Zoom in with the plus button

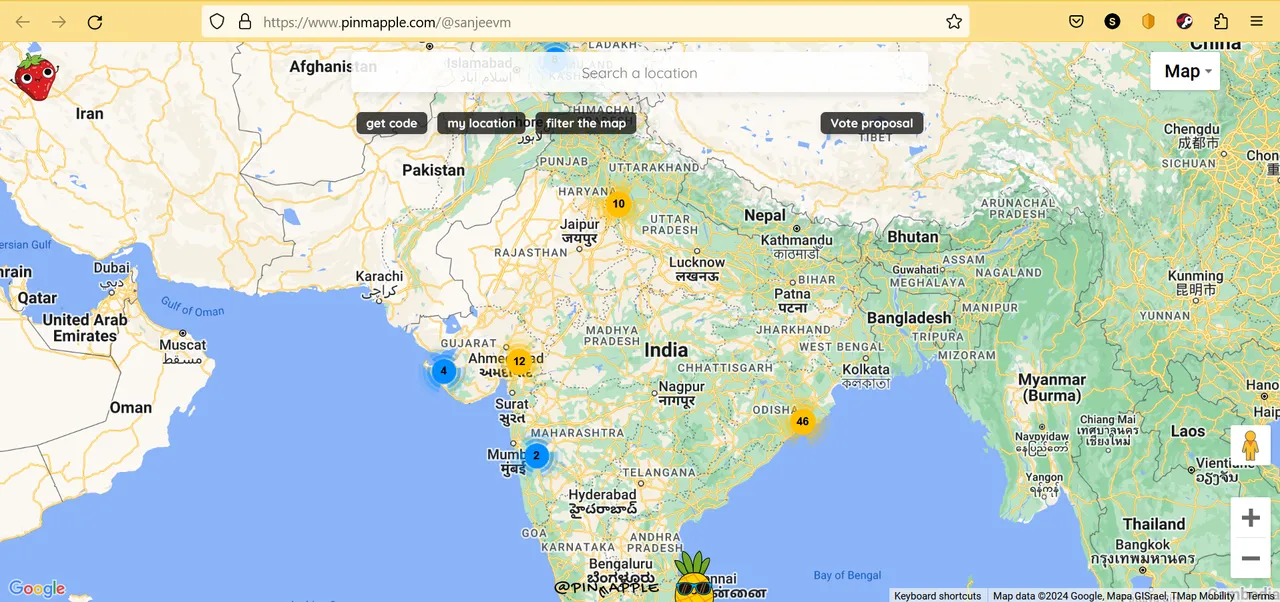click(1250, 518)
